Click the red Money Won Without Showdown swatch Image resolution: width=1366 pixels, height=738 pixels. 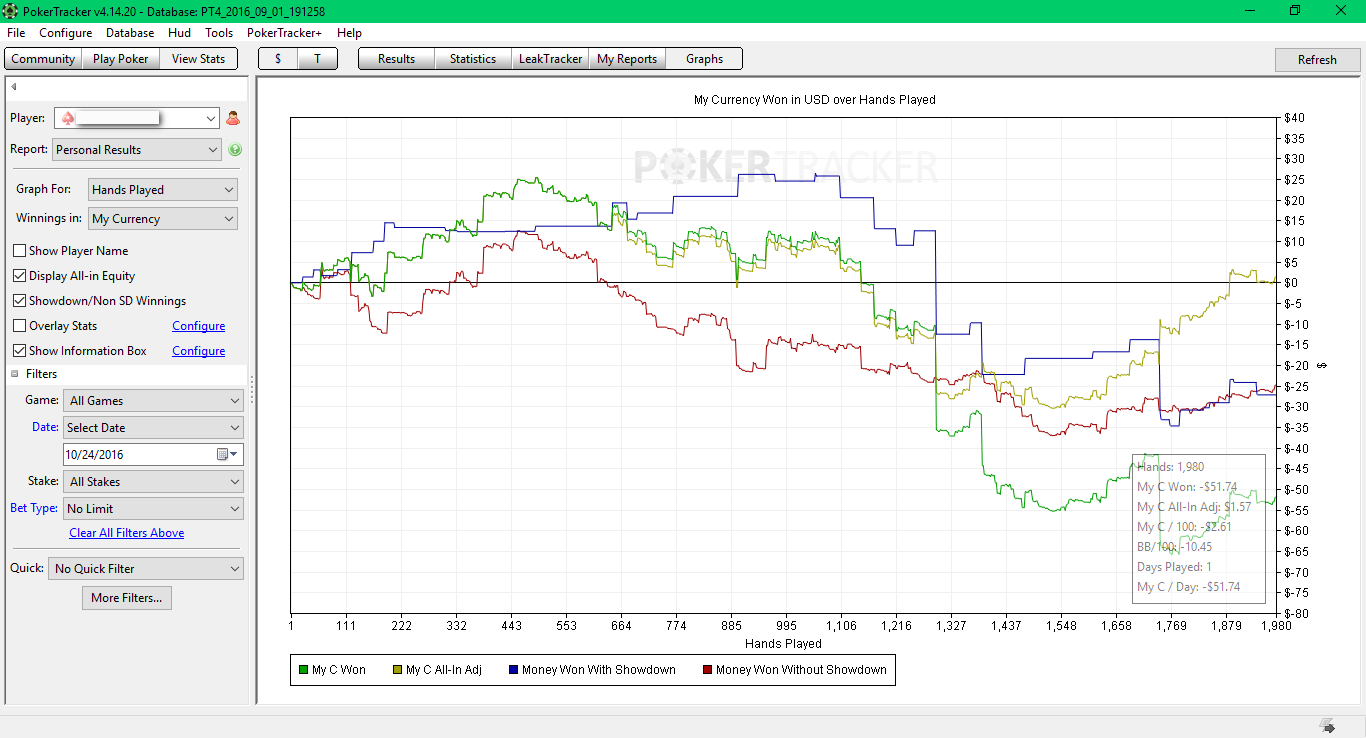(707, 670)
